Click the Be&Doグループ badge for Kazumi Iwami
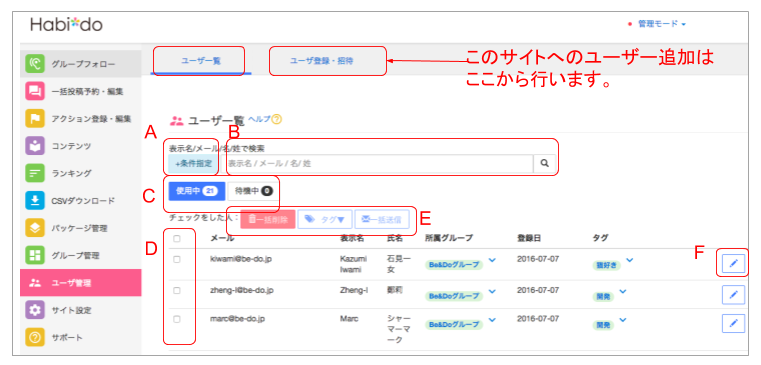Screen dimensions: 761x365 click(455, 265)
